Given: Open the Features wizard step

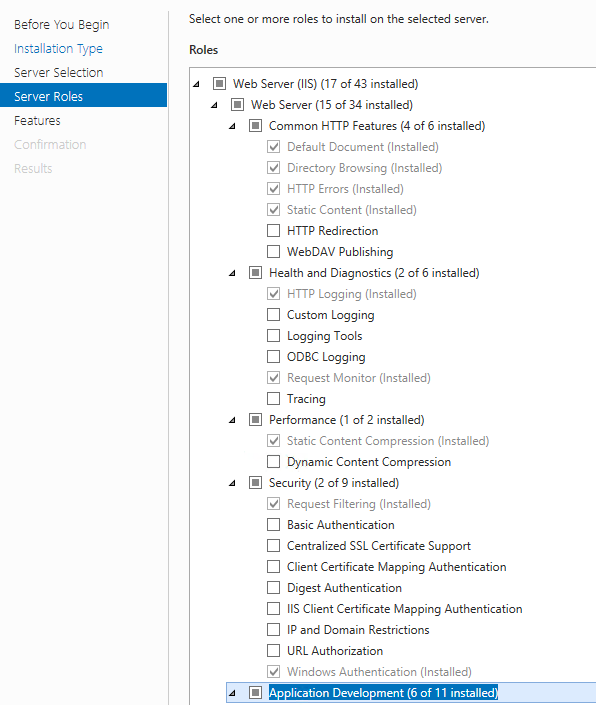Looking at the screenshot, I should coord(37,120).
